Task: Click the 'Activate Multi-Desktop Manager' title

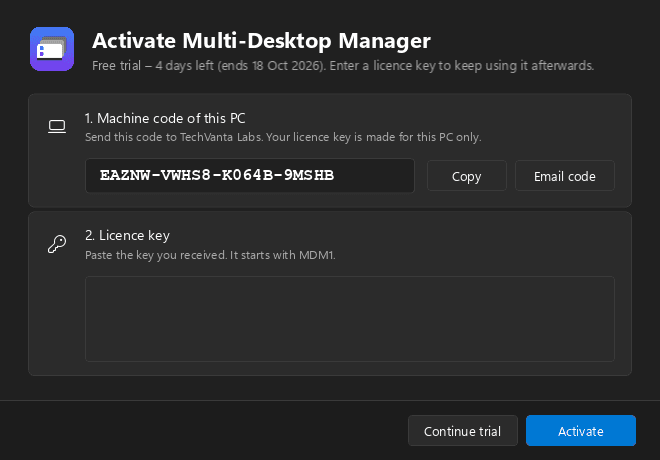Action: click(261, 41)
